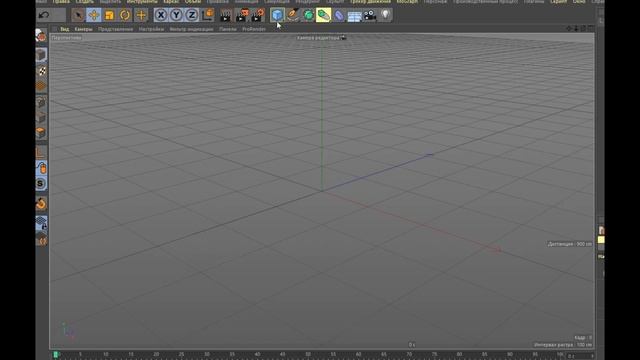Click the Undo arrow icon
Image resolution: width=640 pixels, height=360 pixels.
44,16
